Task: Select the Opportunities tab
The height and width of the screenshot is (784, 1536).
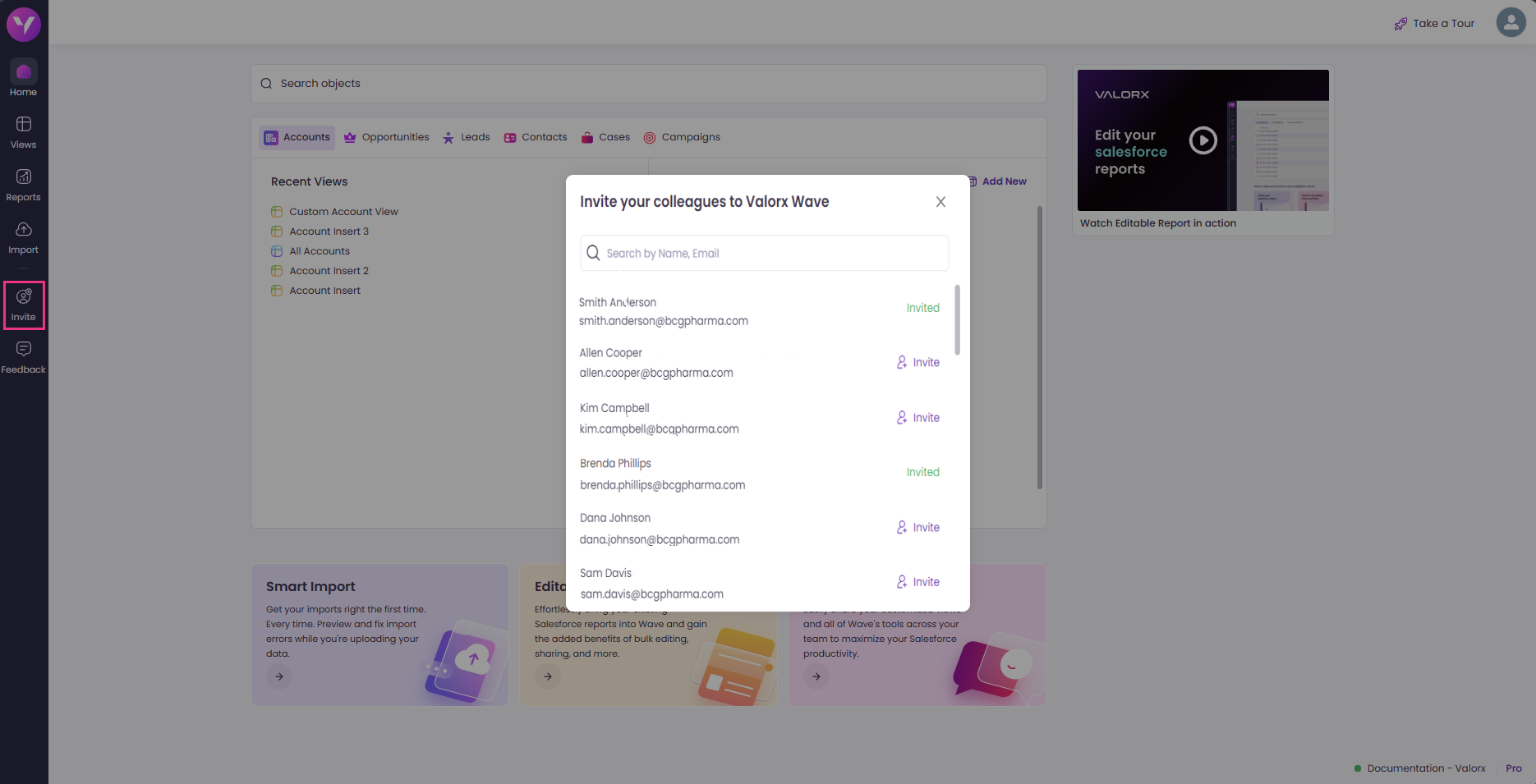Action: click(x=386, y=137)
